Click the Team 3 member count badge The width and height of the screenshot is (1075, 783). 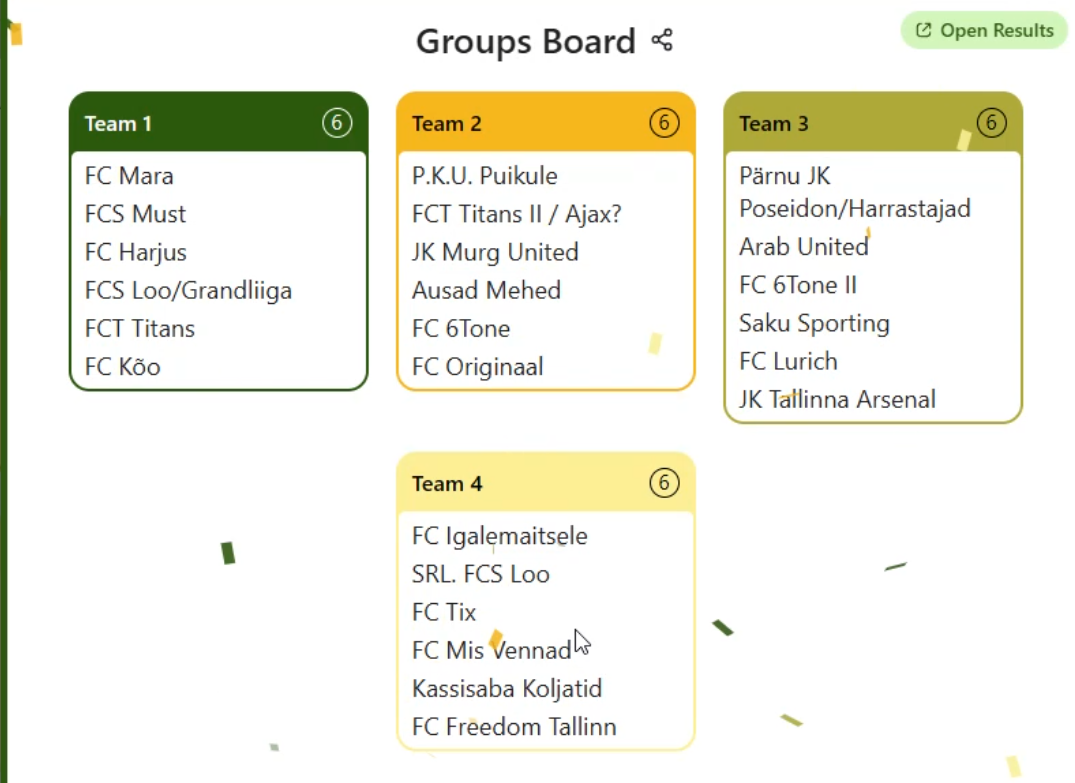[991, 123]
